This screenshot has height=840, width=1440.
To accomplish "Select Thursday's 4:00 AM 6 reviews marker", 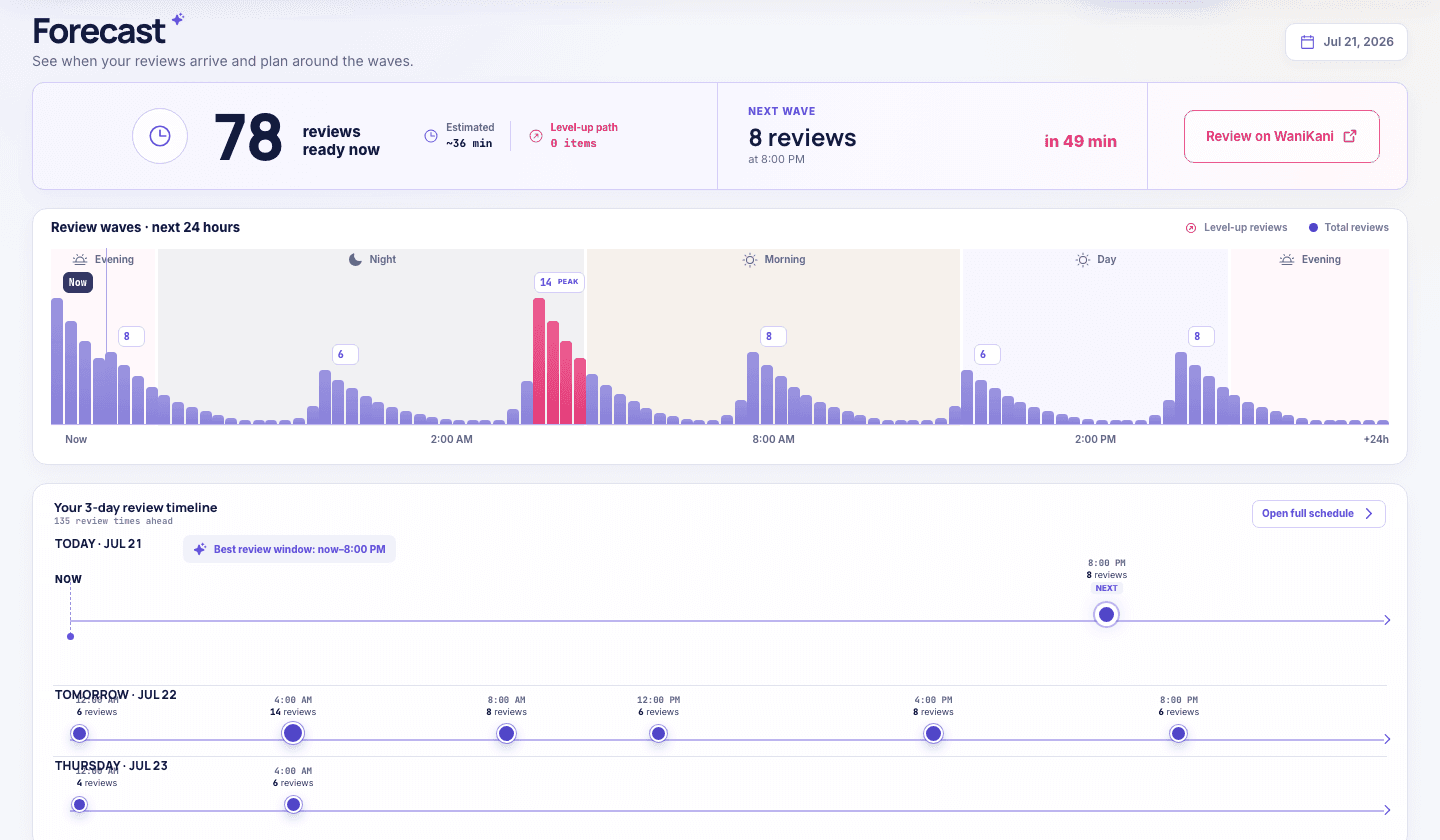I will click(x=293, y=804).
